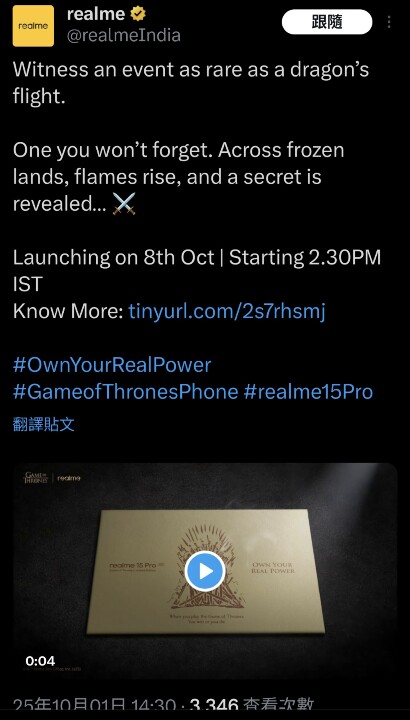Click the realme logo inside the video
This screenshot has height=720, width=410.
[69, 478]
